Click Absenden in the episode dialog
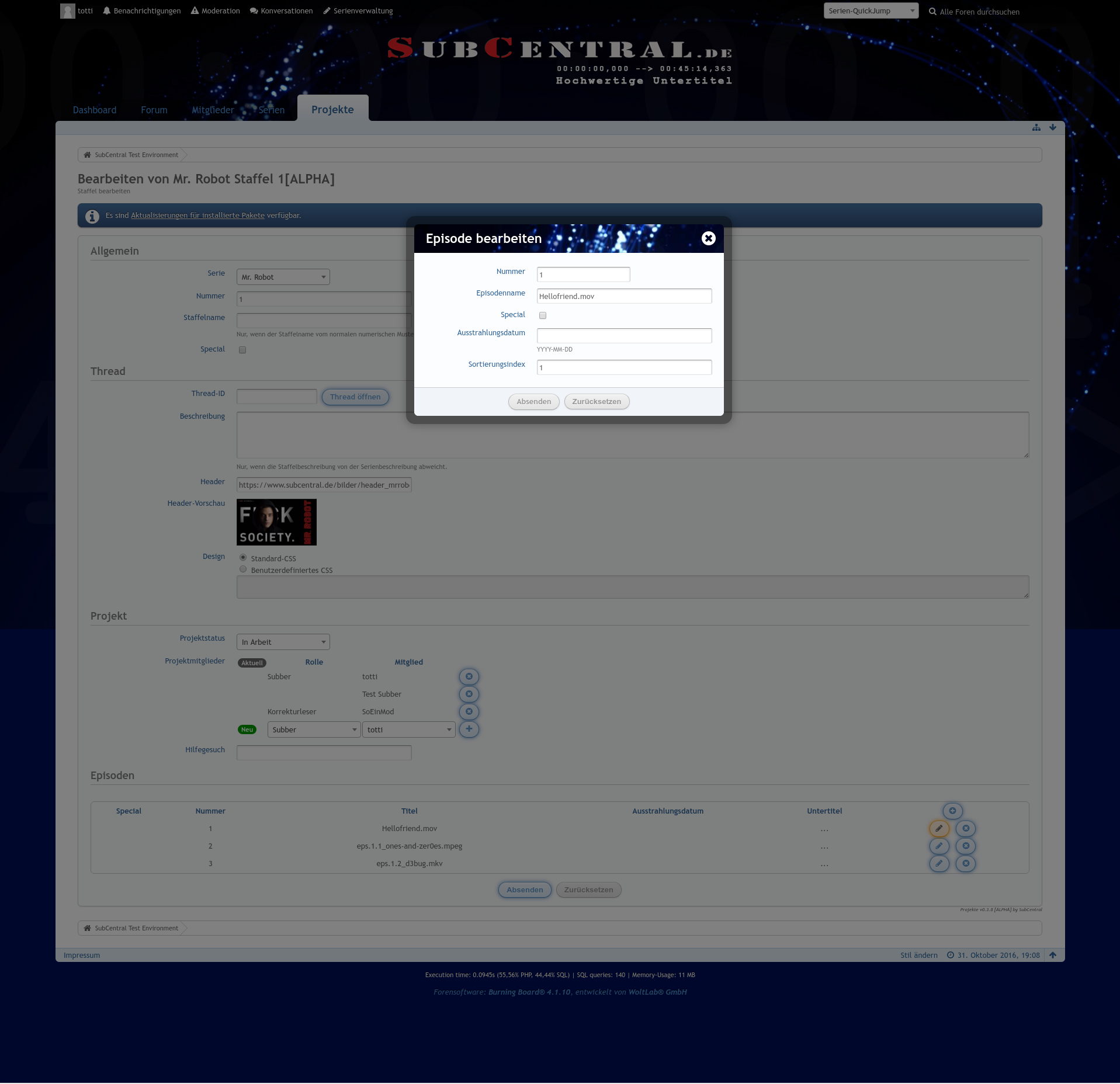 pos(533,401)
